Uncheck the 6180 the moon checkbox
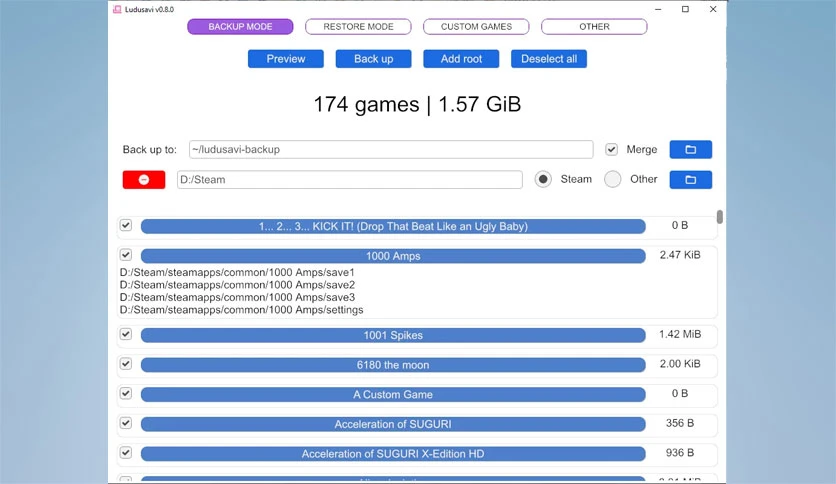Viewport: 836px width, 484px height. coord(126,364)
